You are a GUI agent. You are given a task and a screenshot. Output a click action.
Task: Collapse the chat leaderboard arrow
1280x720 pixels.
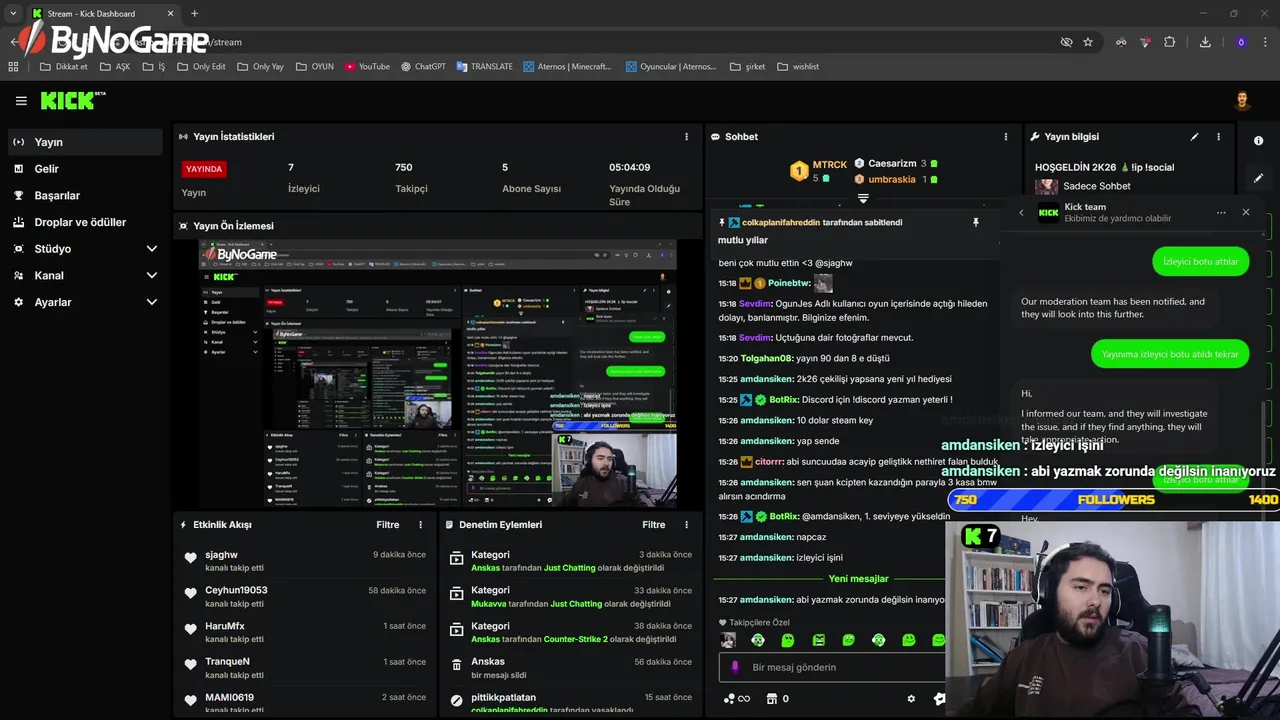(863, 198)
